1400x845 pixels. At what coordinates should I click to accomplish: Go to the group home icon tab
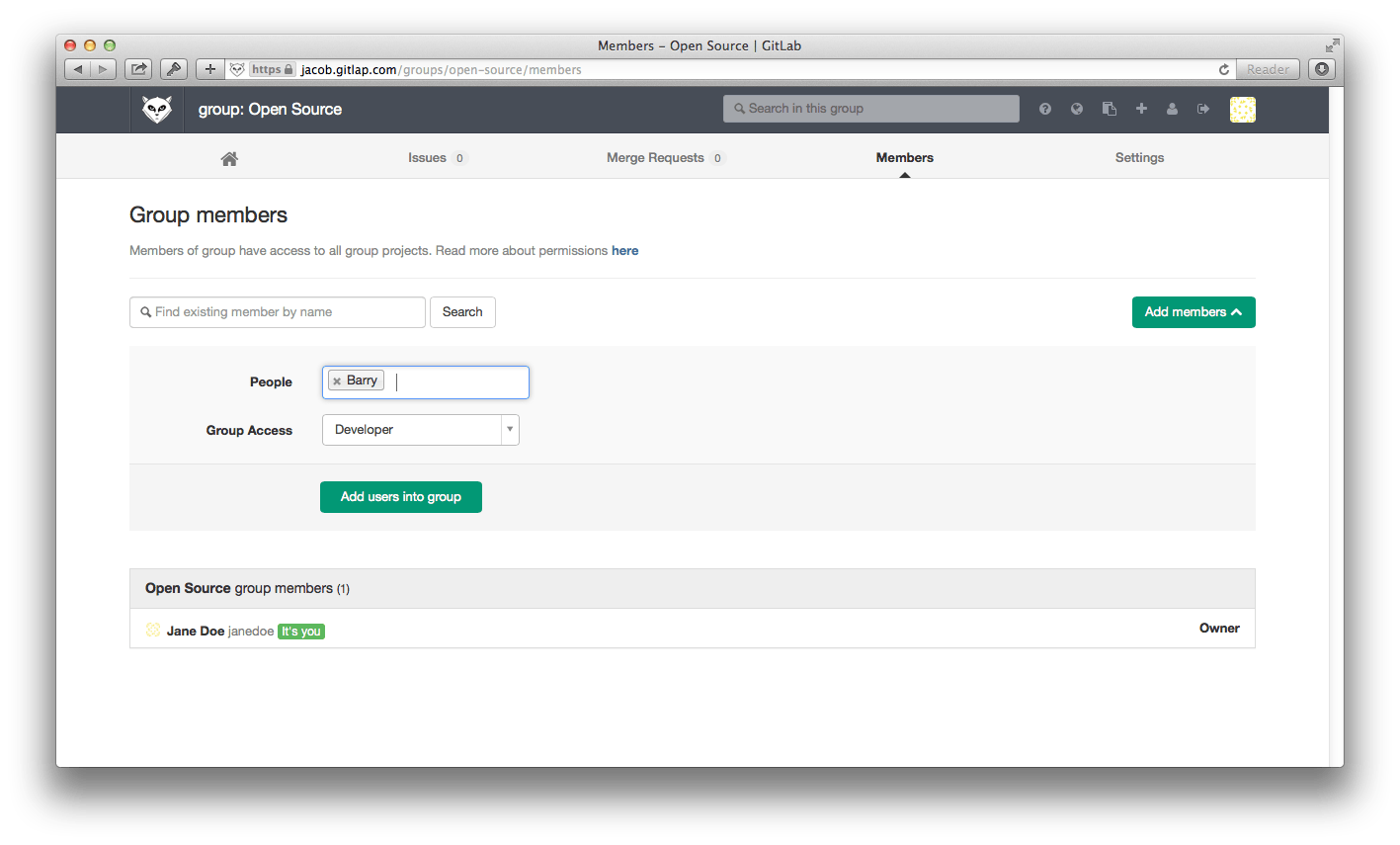click(229, 158)
